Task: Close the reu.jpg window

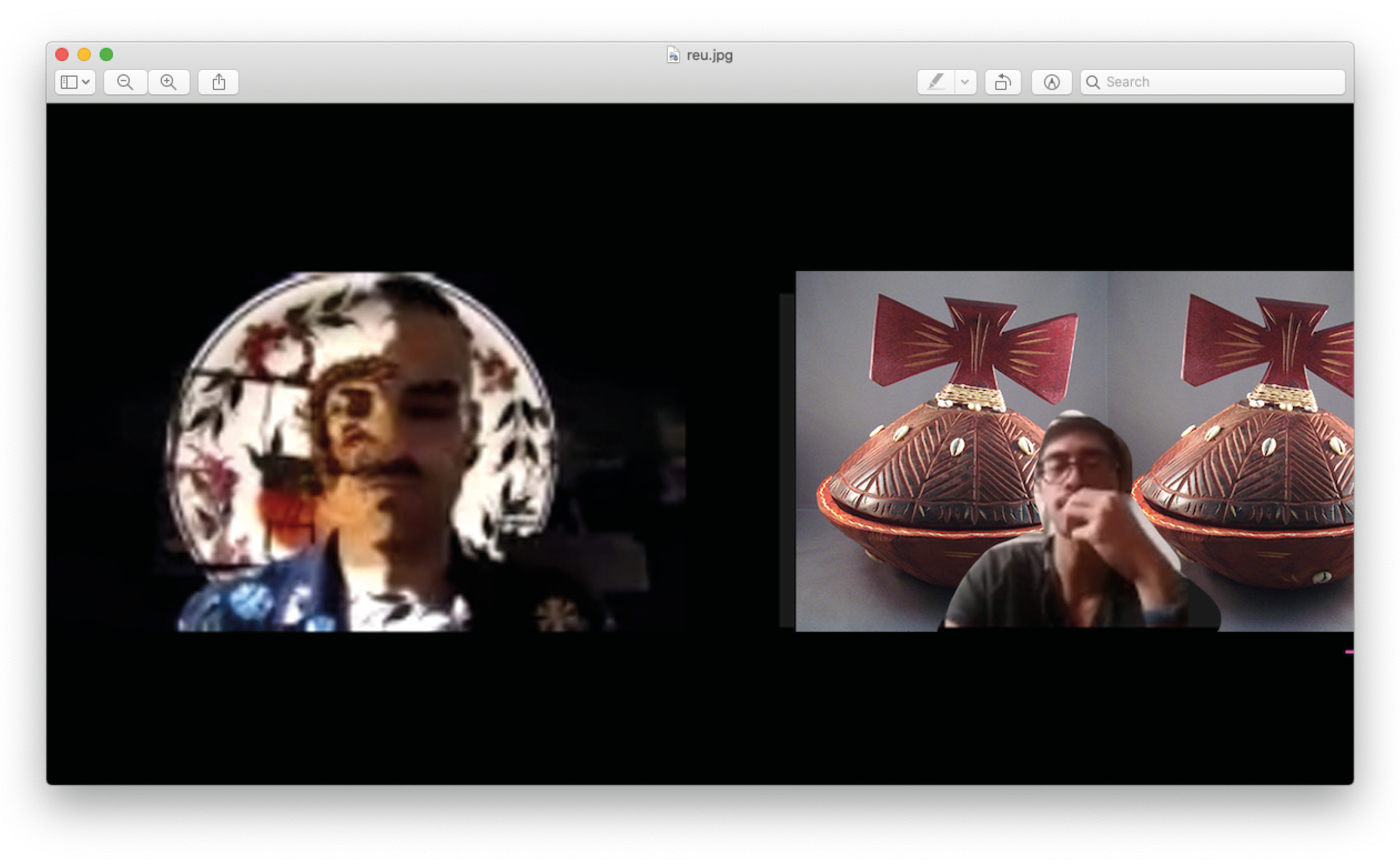Action: (x=62, y=54)
